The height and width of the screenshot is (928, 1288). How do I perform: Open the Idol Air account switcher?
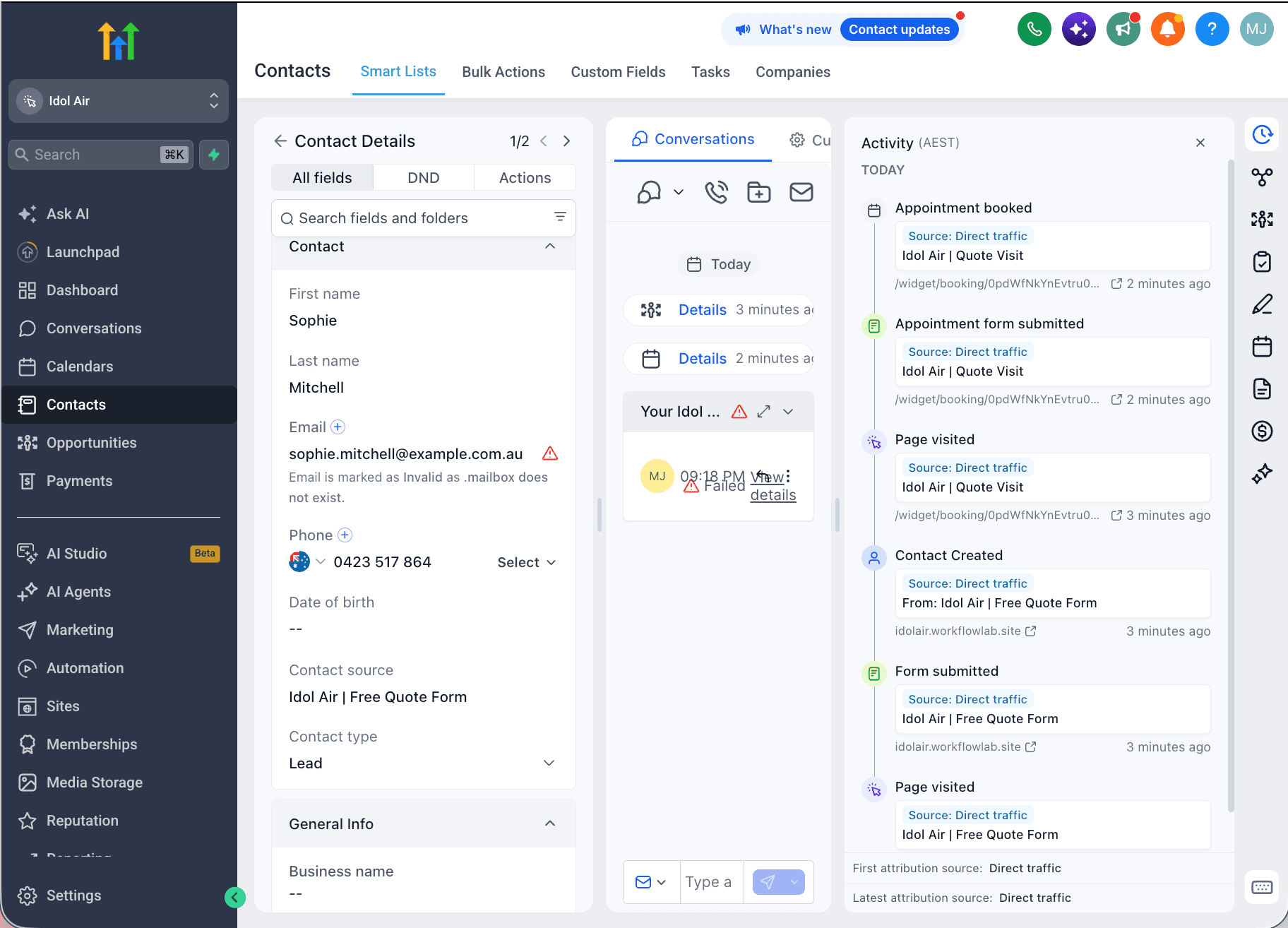(x=119, y=101)
